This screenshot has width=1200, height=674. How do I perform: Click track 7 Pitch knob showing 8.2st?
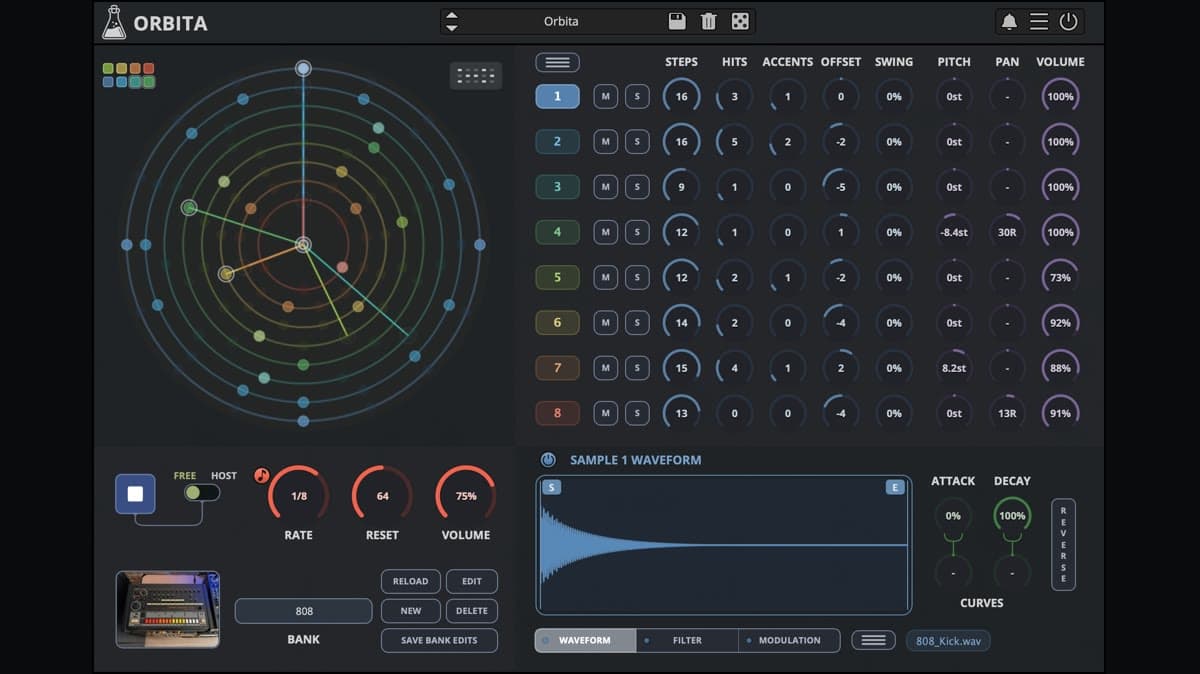(954, 368)
